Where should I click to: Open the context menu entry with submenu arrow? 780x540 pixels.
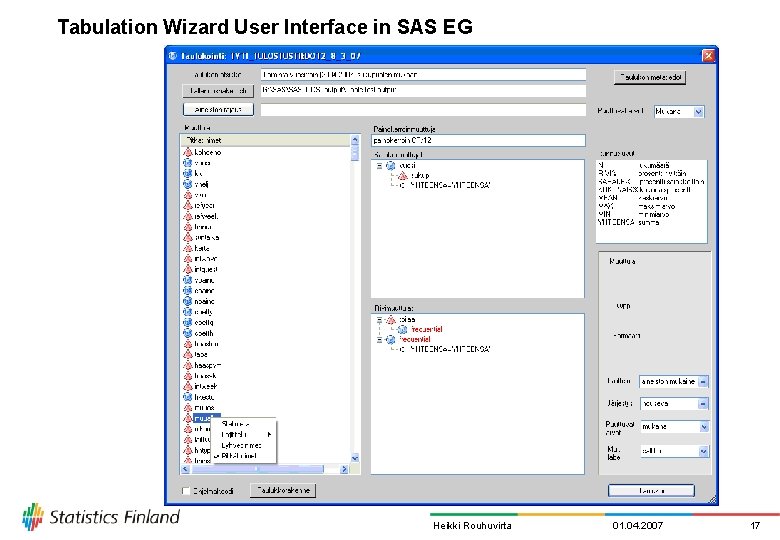243,435
